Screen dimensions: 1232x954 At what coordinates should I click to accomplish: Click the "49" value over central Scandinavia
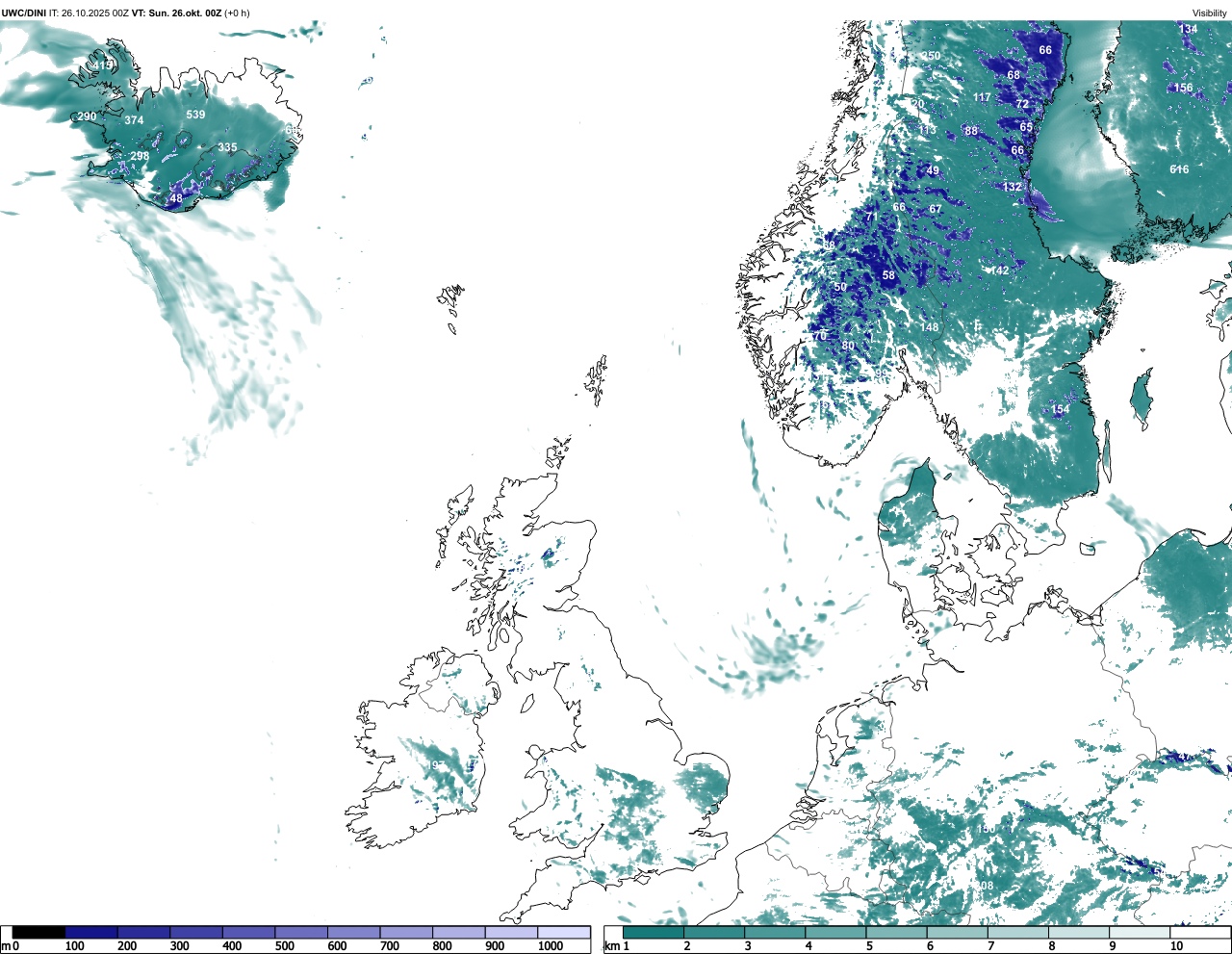933,170
